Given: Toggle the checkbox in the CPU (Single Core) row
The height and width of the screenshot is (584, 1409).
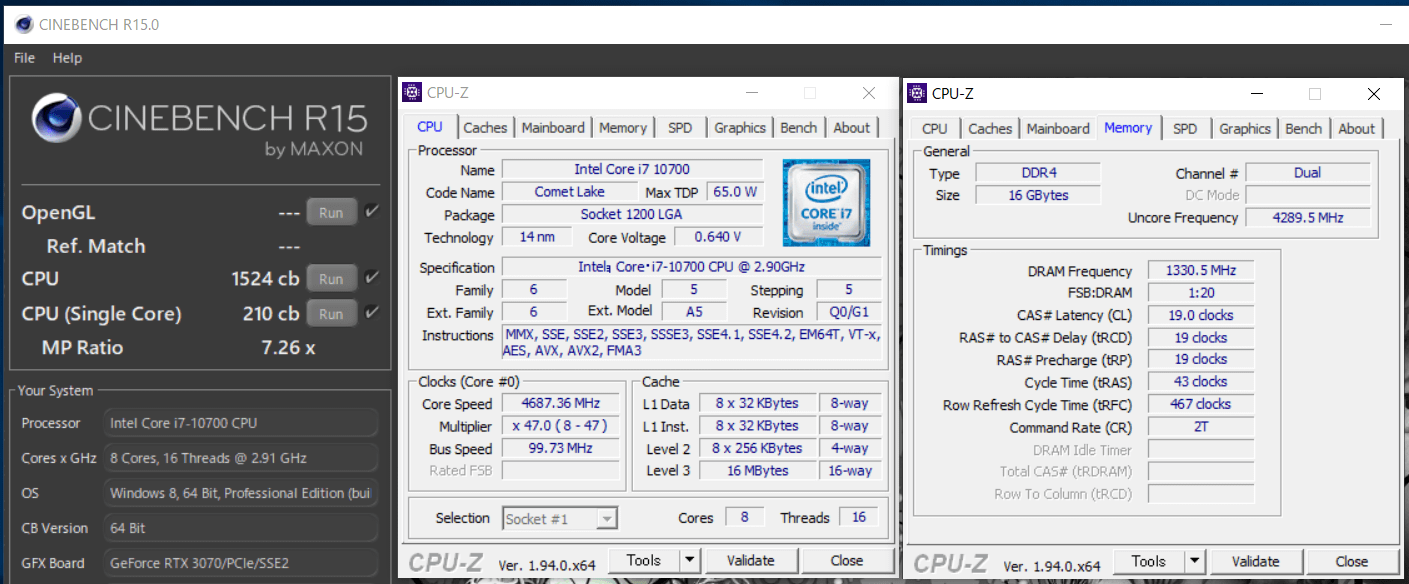Looking at the screenshot, I should pos(371,314).
